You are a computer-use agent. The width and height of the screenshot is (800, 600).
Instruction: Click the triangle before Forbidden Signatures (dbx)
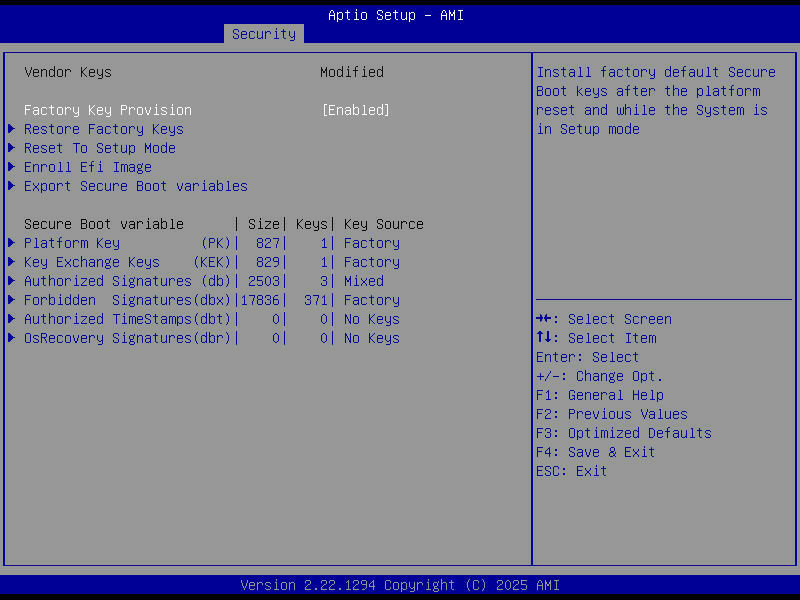(11, 299)
